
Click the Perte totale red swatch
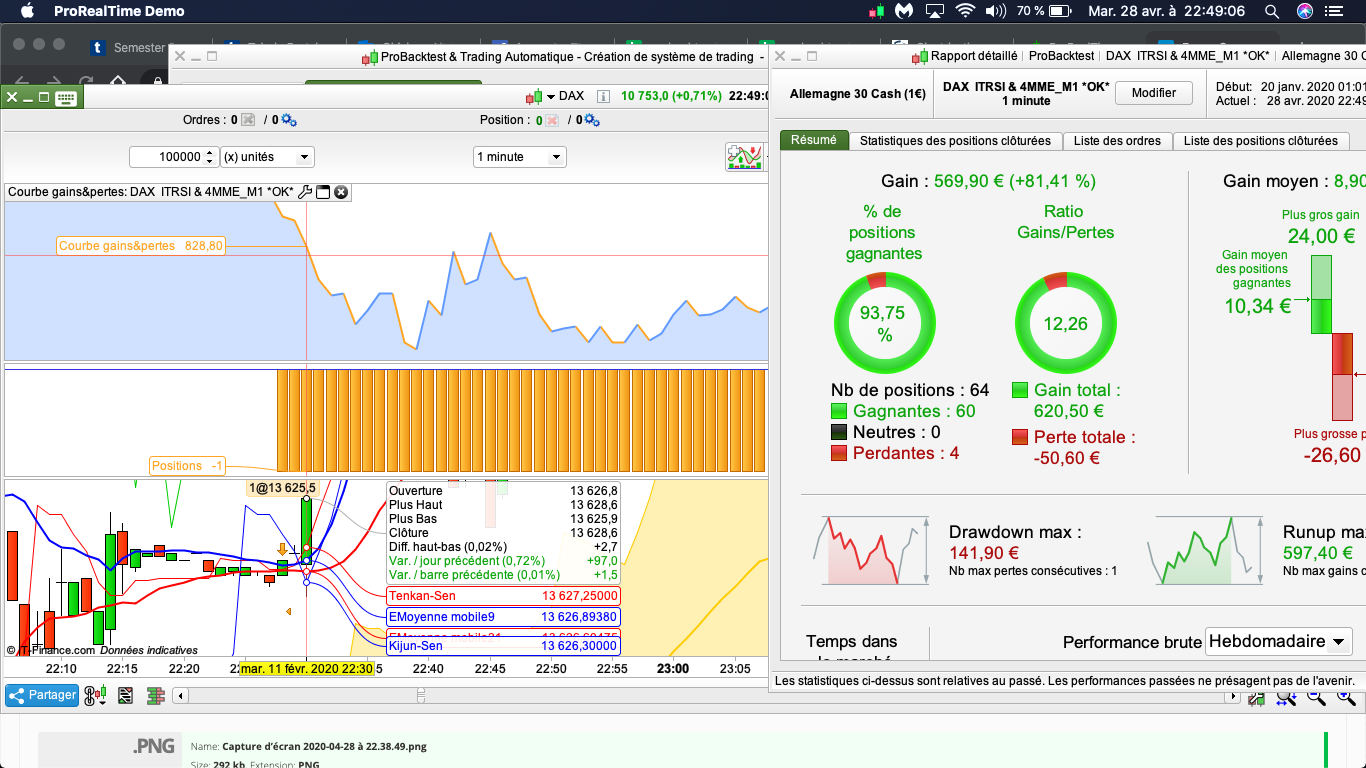coord(1020,437)
